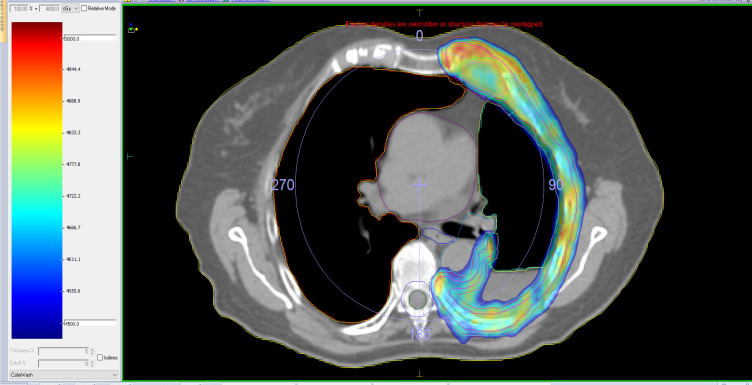This screenshot has width=752, height=385.
Task: Enable the Relative Mode checkbox
Action: coord(84,9)
